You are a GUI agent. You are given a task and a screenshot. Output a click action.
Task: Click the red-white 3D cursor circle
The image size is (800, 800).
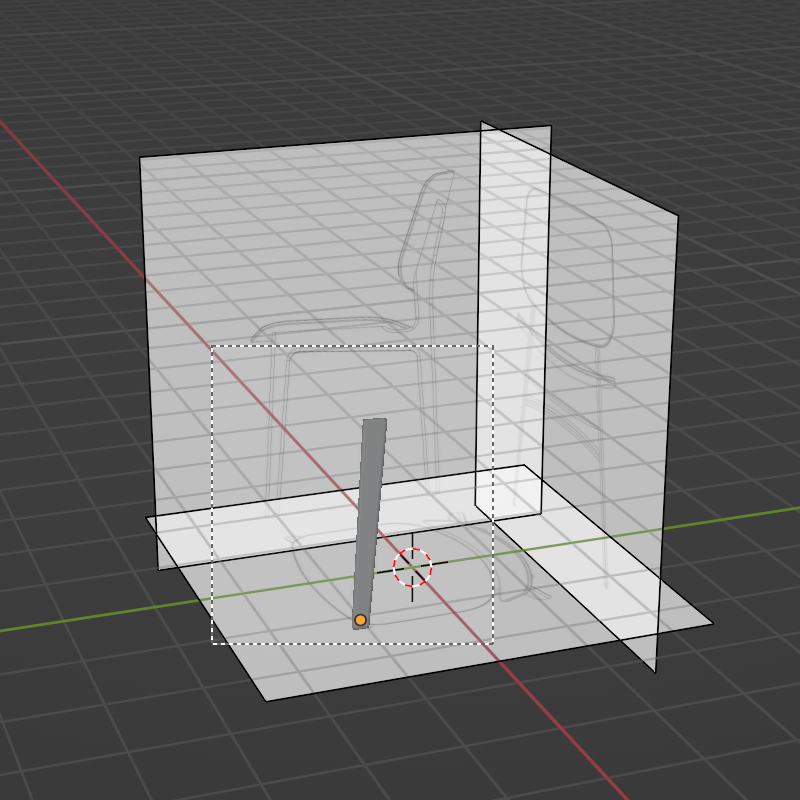point(412,567)
